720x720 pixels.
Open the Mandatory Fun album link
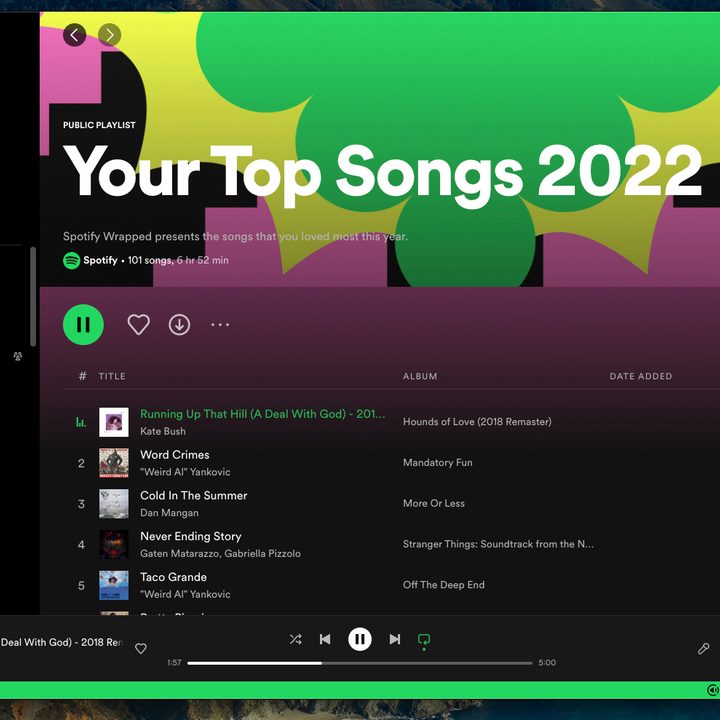pyautogui.click(x=438, y=462)
